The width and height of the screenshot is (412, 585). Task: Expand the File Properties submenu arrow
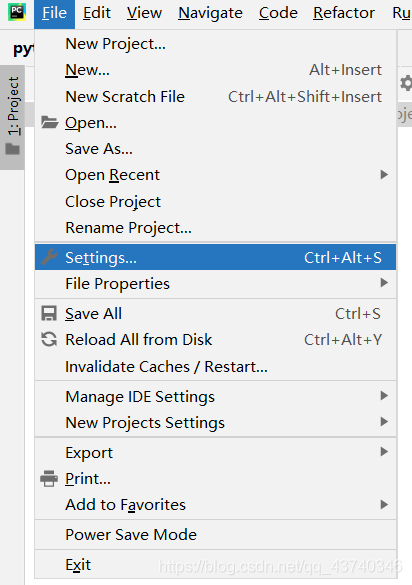click(384, 283)
